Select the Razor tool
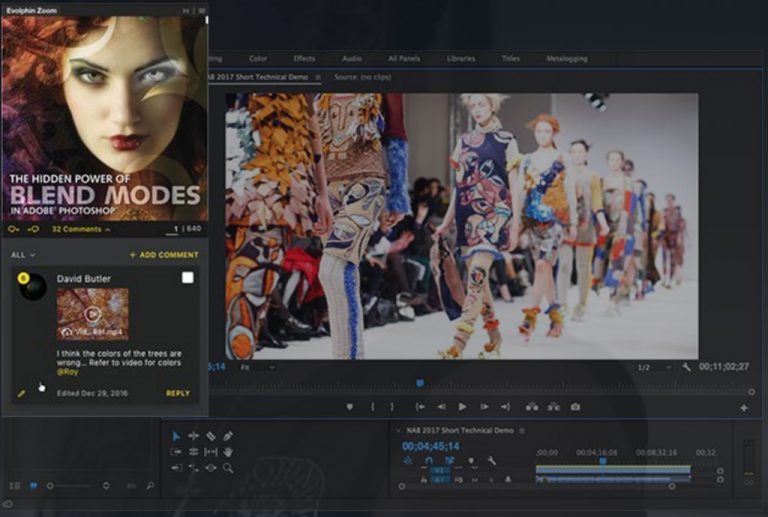The height and width of the screenshot is (517, 768). (x=211, y=436)
